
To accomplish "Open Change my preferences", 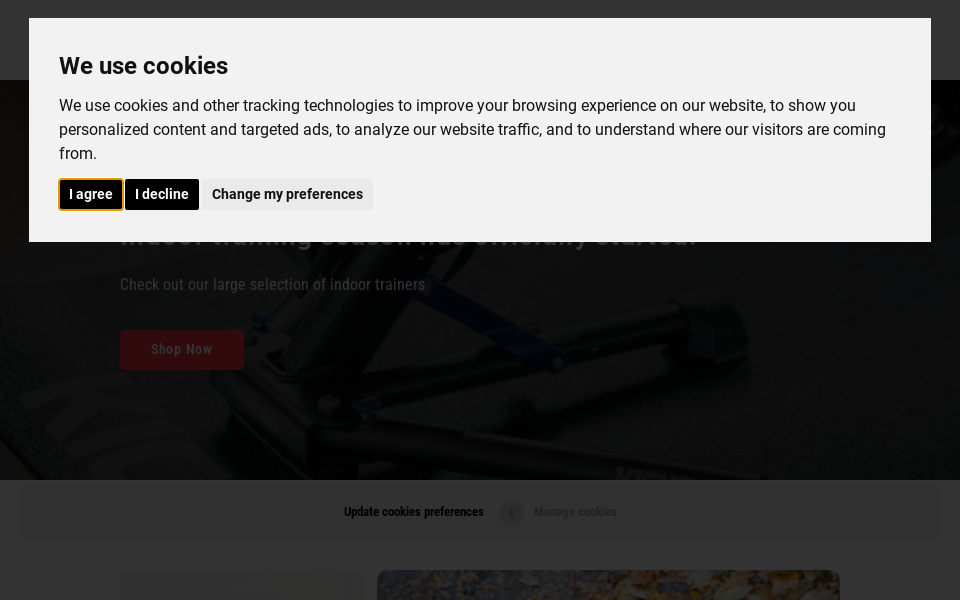I will click(287, 194).
